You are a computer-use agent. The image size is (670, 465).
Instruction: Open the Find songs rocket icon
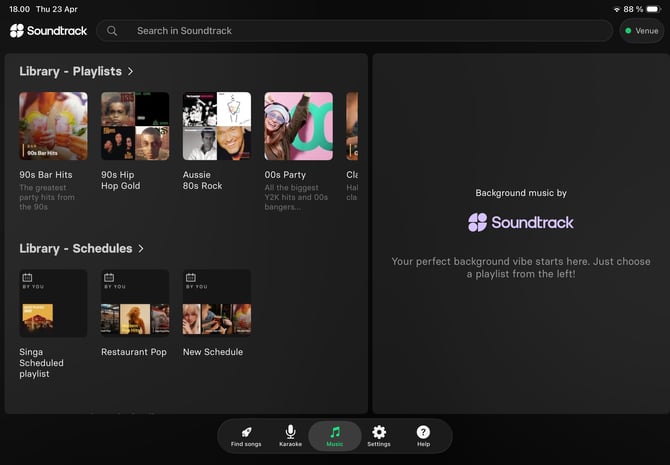(246, 432)
